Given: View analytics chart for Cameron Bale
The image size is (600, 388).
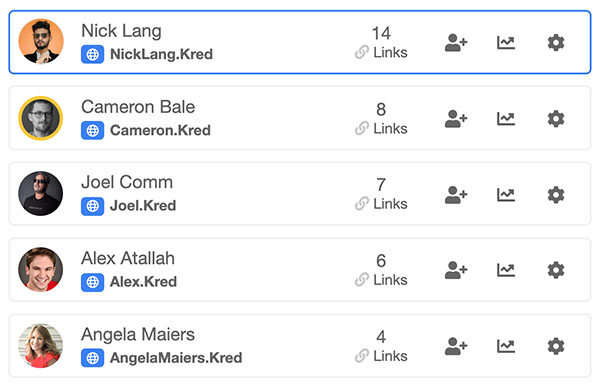Looking at the screenshot, I should coord(506,119).
